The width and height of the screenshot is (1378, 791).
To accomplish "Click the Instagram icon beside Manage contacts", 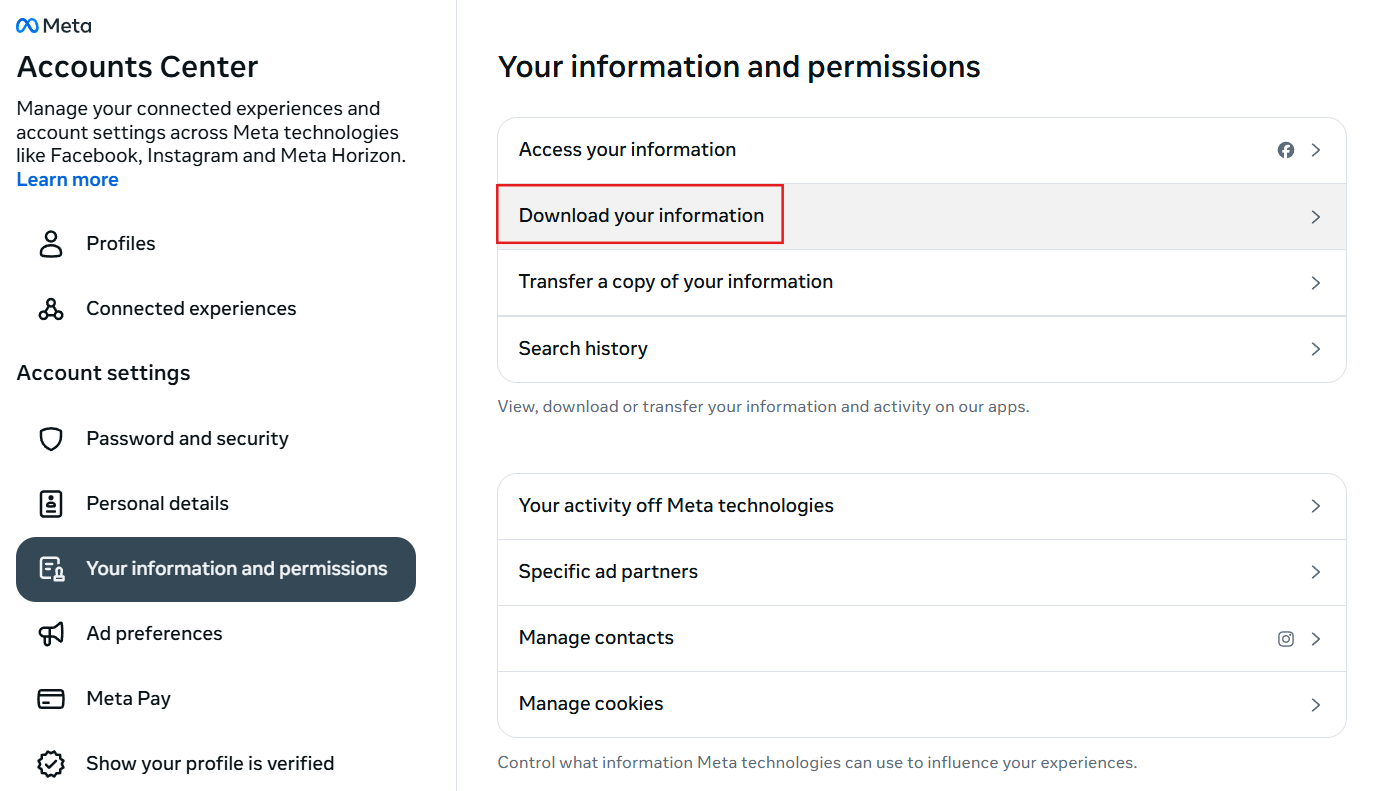I will [x=1286, y=639].
